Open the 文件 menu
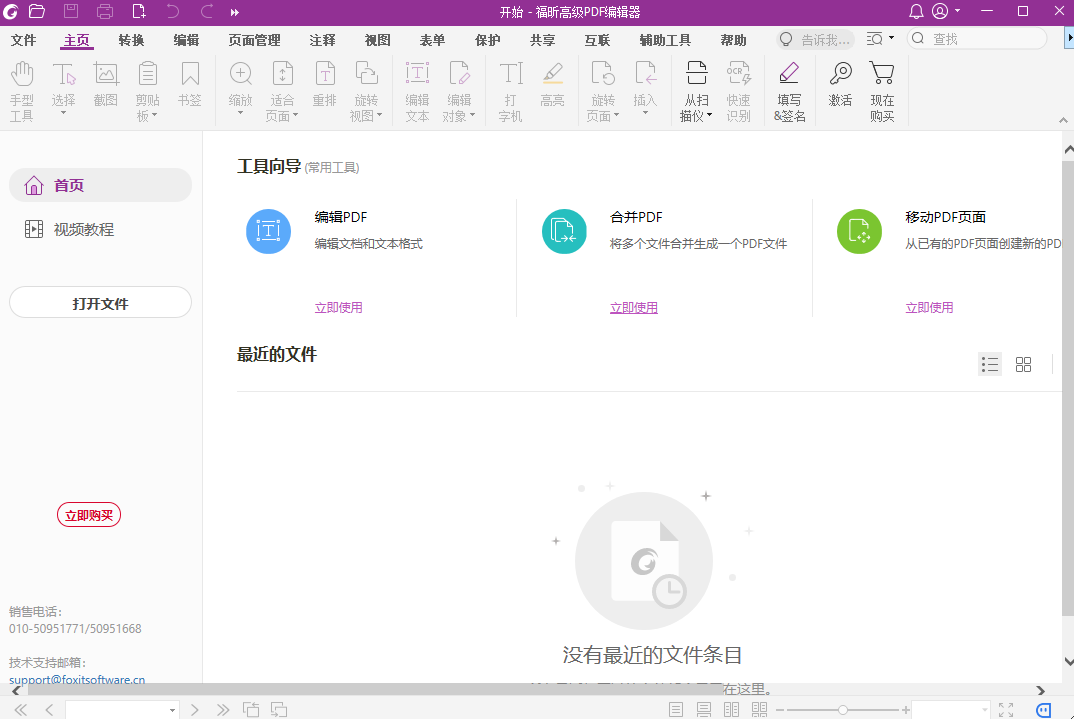 [23, 40]
